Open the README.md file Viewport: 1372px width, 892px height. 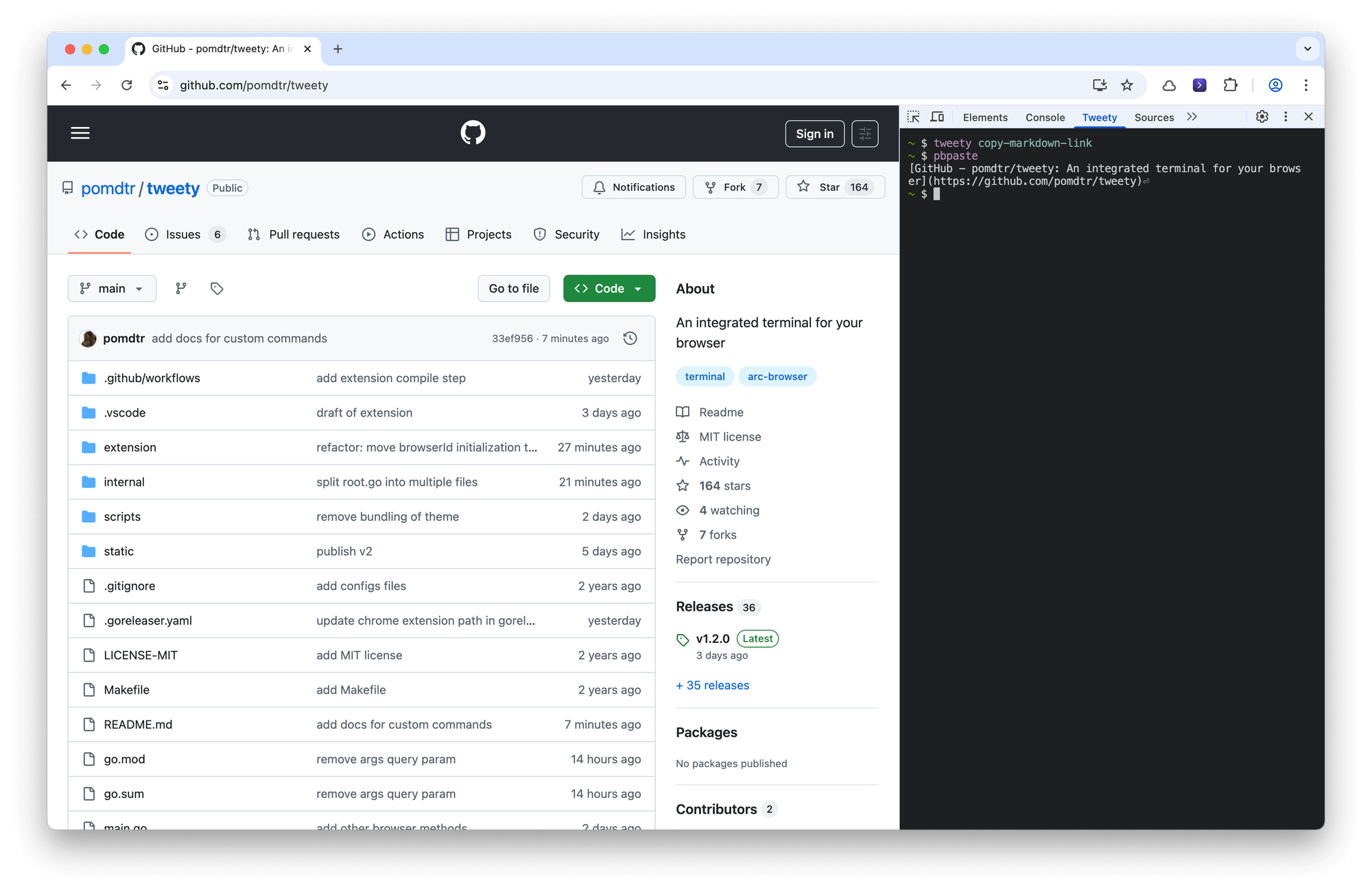click(138, 725)
